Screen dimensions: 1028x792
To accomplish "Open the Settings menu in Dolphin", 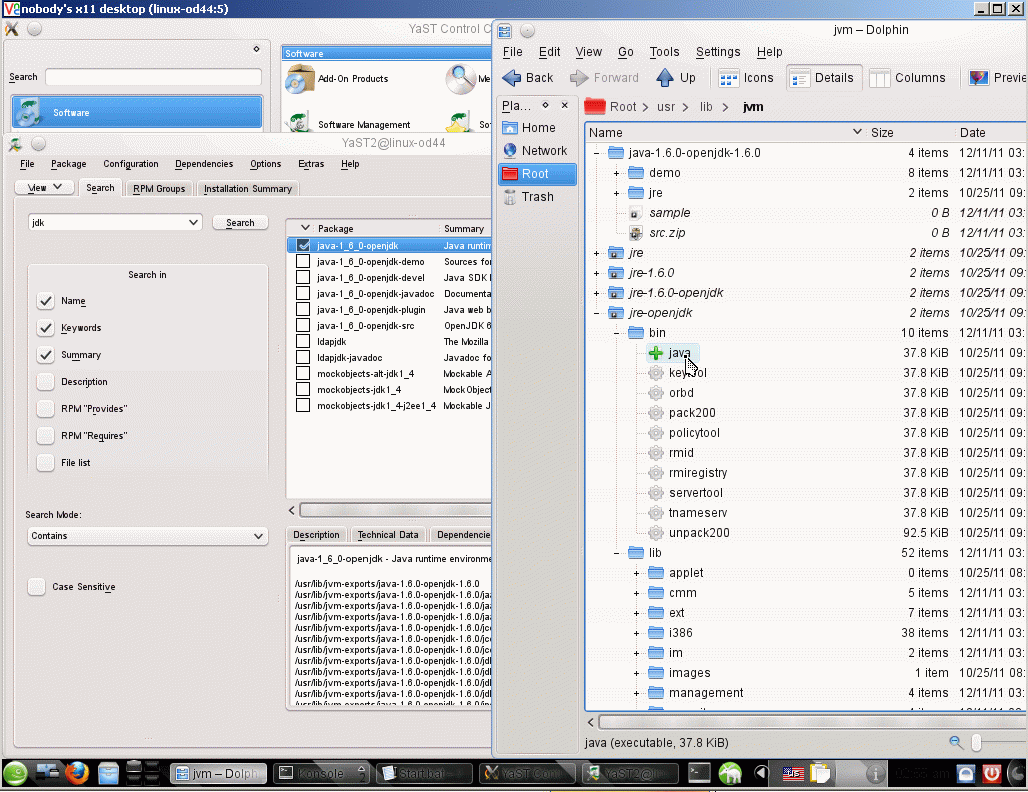I will (x=718, y=52).
